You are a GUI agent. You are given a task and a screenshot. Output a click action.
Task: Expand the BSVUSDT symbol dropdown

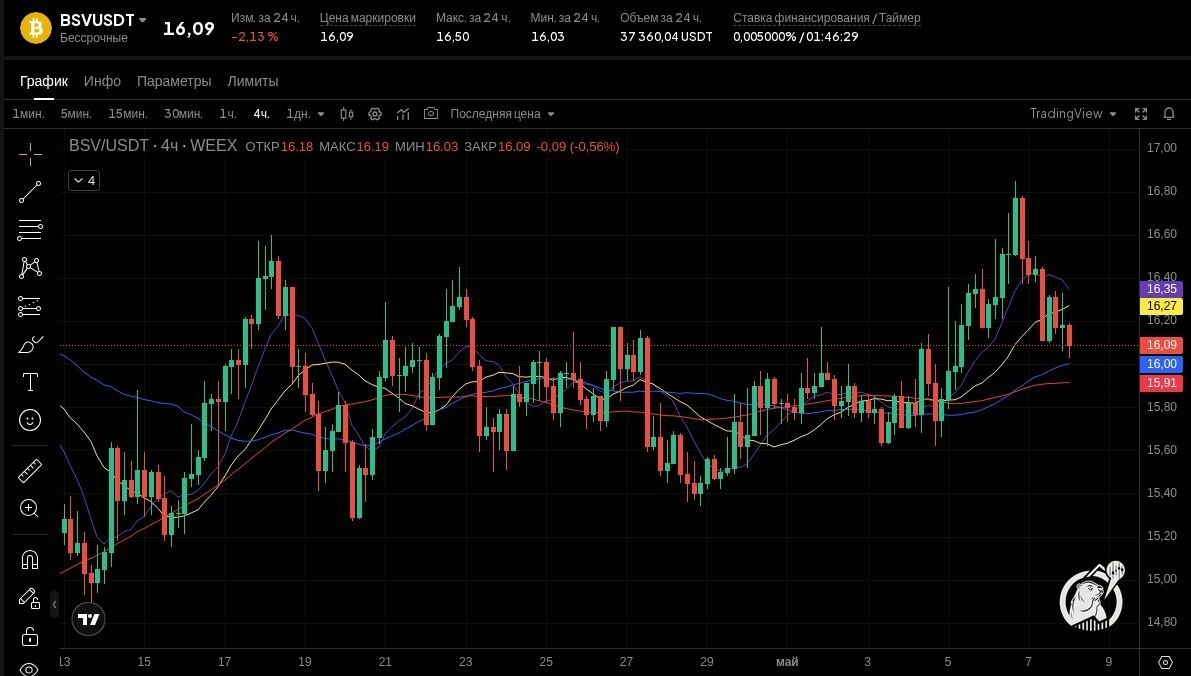[142, 21]
